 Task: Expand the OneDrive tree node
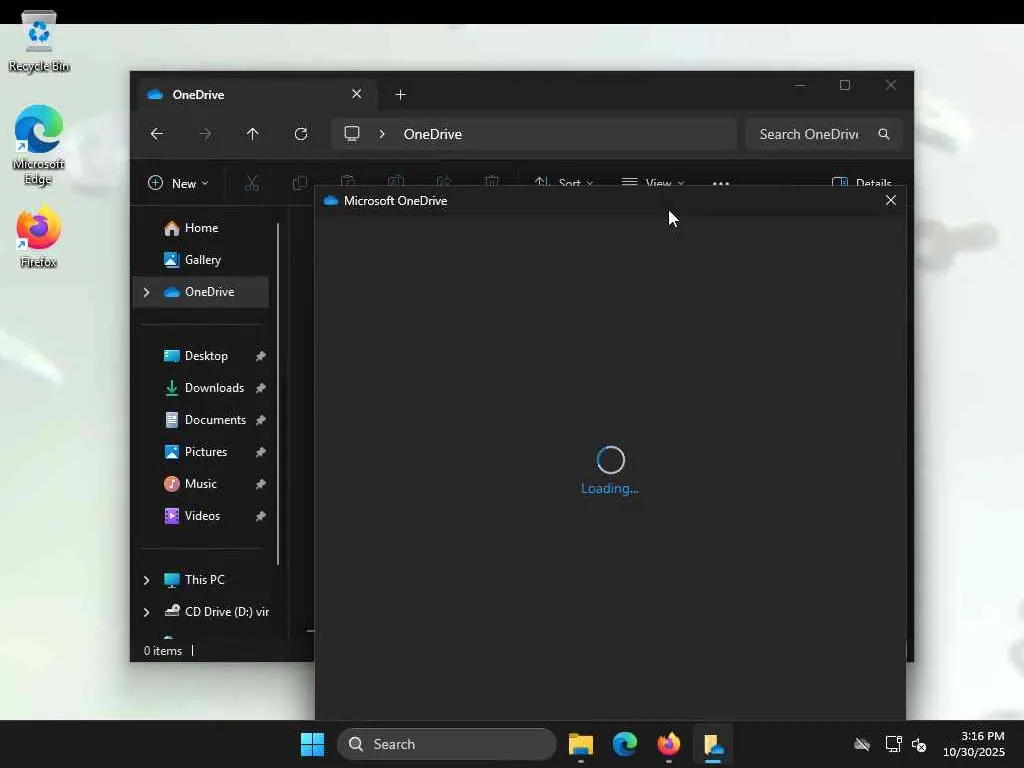(146, 292)
